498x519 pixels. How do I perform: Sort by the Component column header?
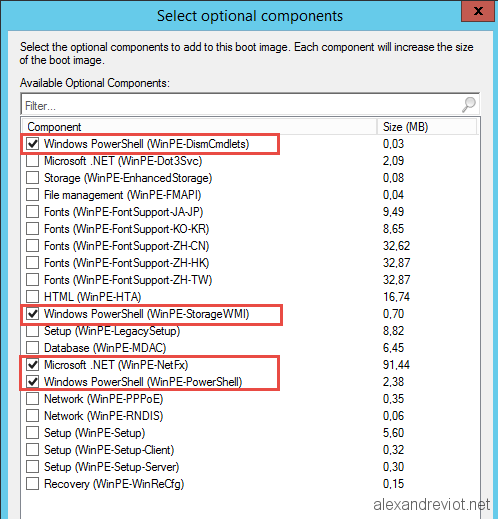pyautogui.click(x=200, y=127)
